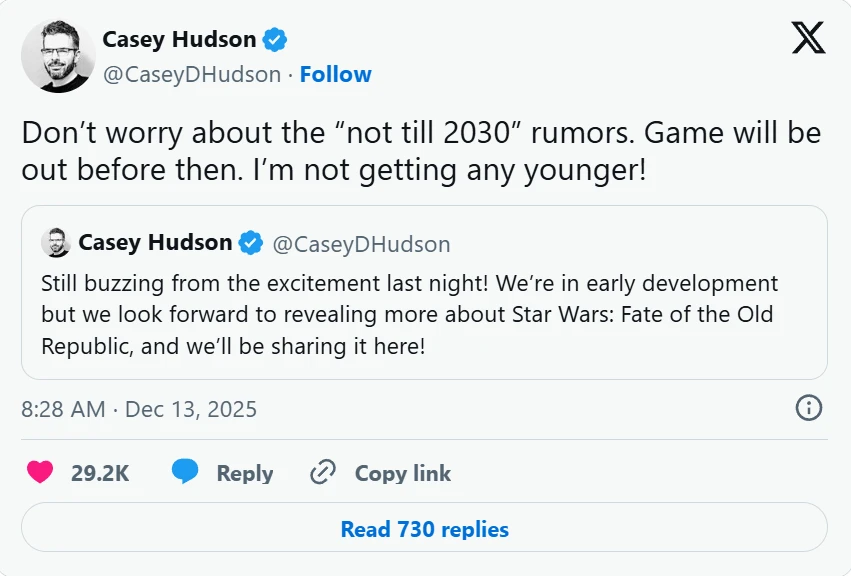Follow Casey Hudson via the Follow link
This screenshot has width=851, height=576.
[x=335, y=75]
